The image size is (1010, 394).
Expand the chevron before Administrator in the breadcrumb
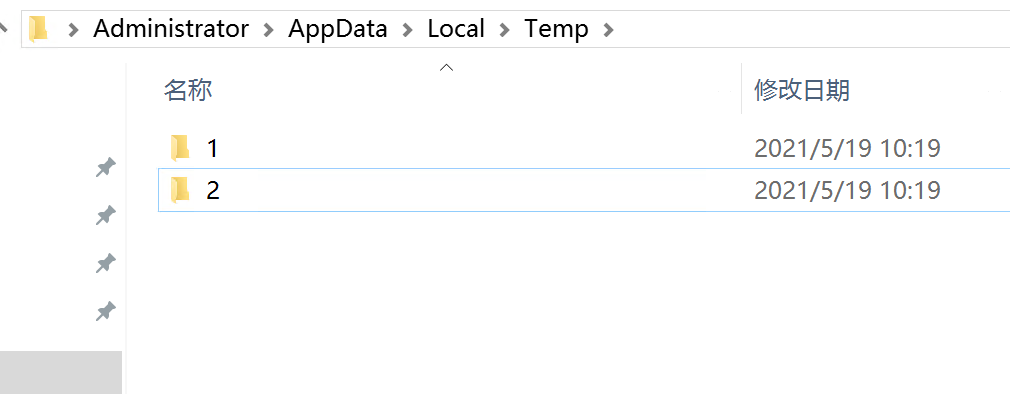(73, 30)
